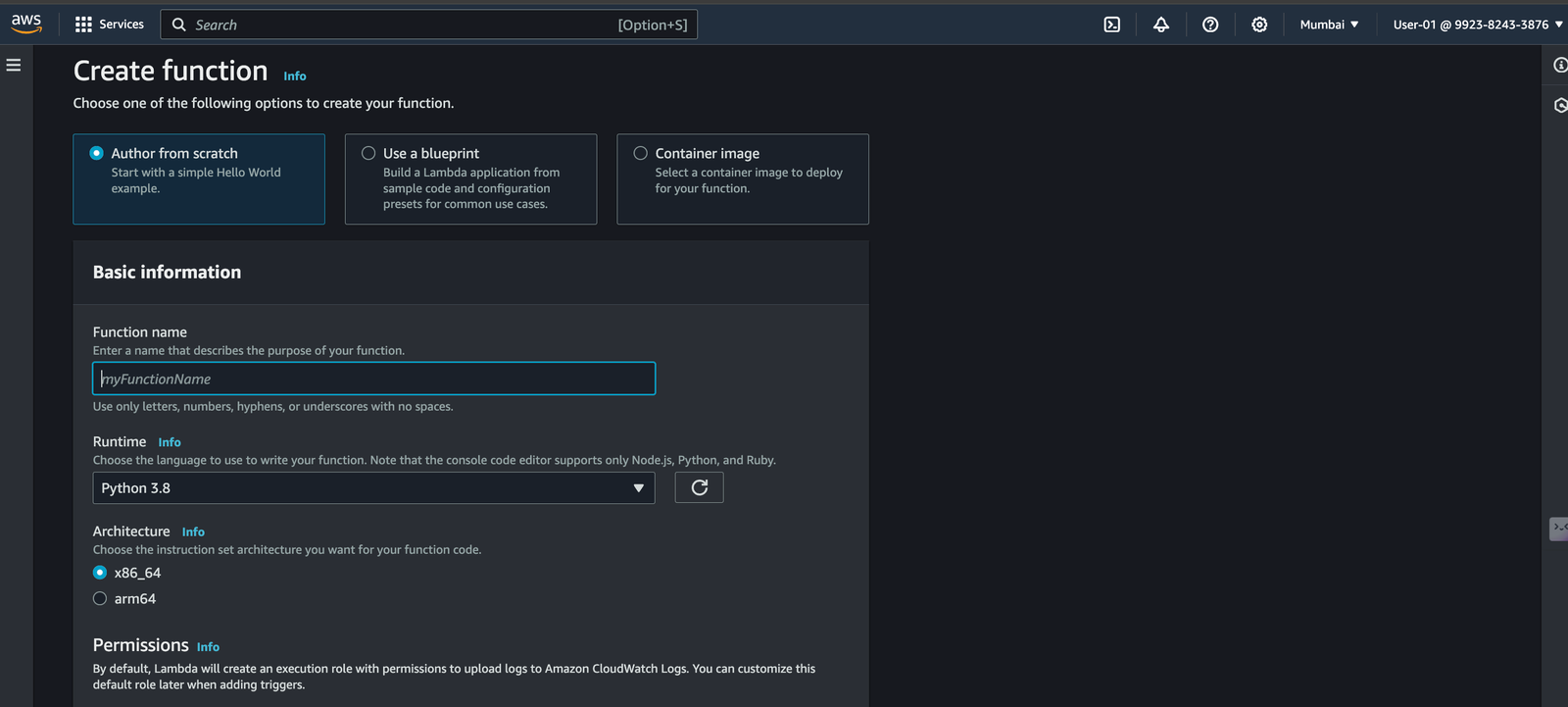Click the Info link beside Runtime

170,442
